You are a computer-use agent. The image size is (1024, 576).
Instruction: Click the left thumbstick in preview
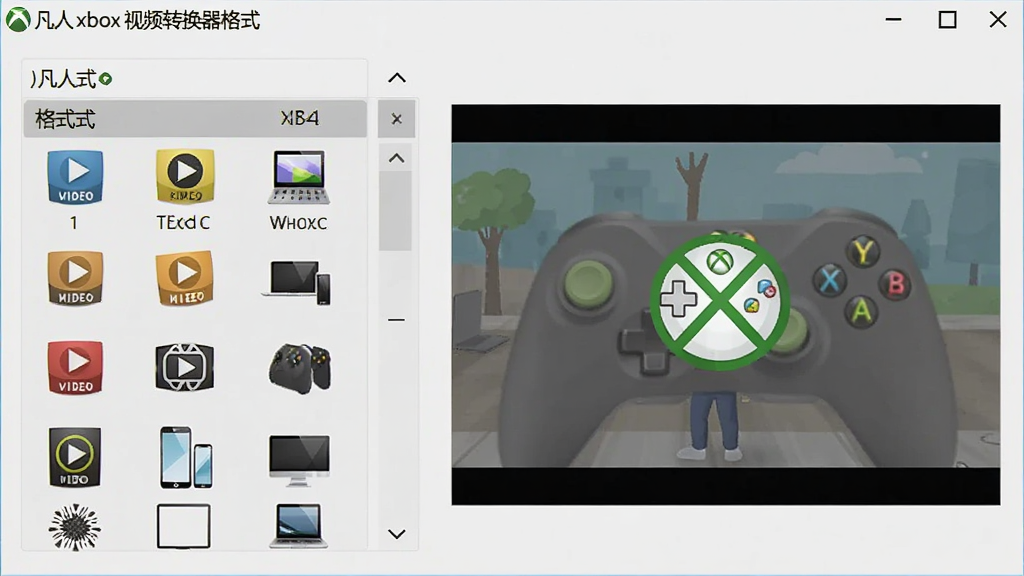[x=588, y=283]
